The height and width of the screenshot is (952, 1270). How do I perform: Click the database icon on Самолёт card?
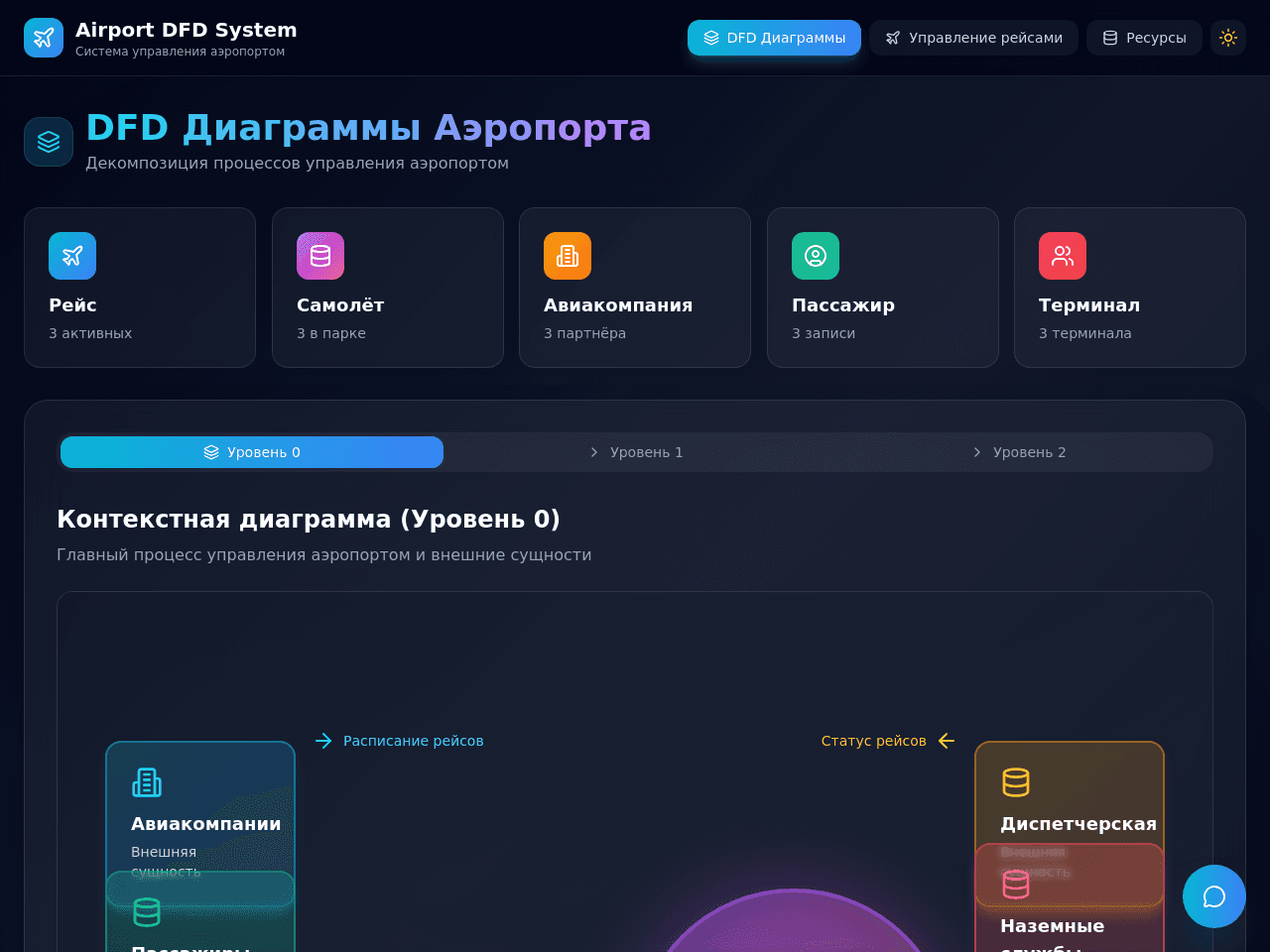(x=320, y=256)
